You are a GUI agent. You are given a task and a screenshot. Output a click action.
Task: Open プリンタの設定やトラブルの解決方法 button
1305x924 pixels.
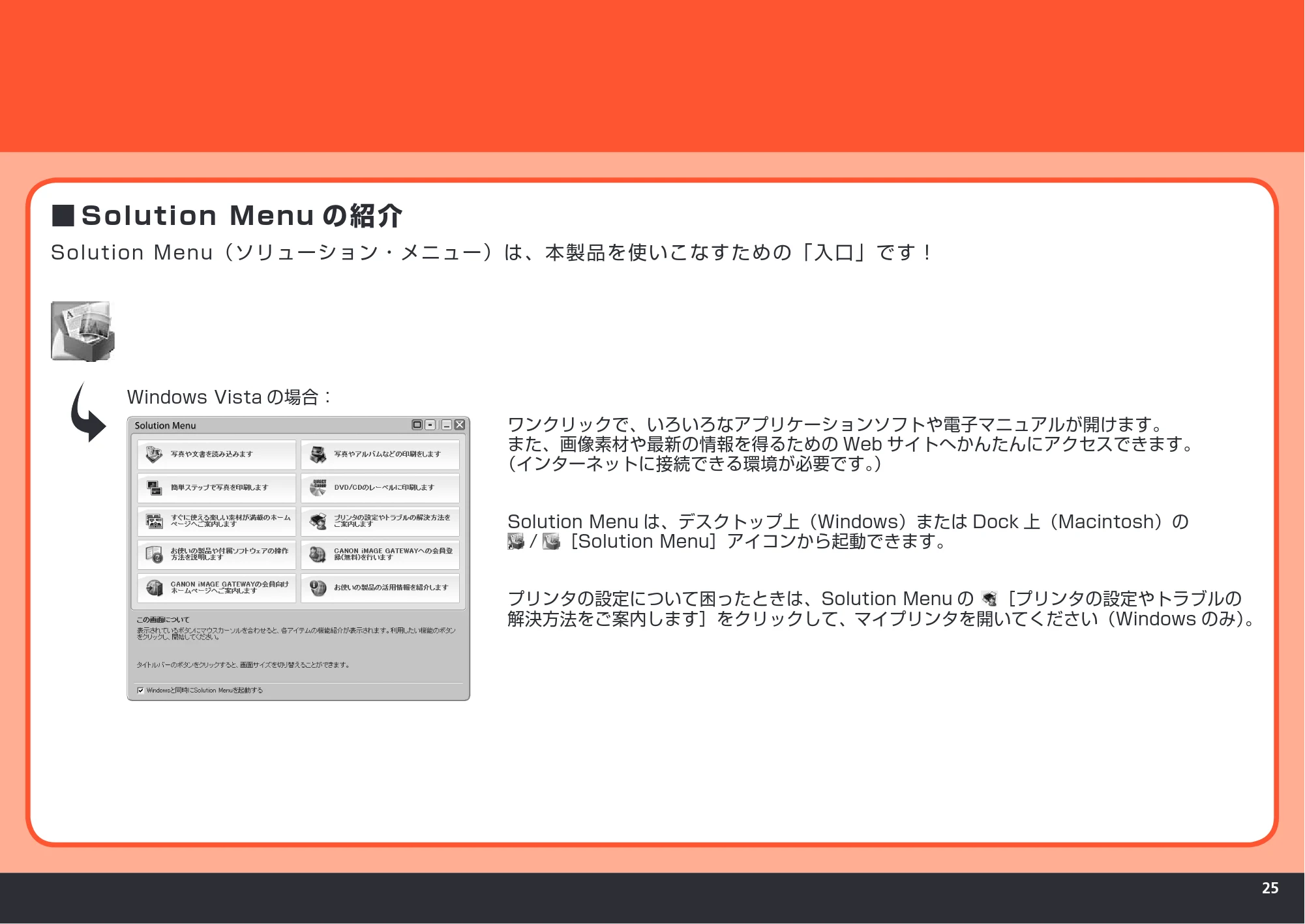(x=380, y=521)
